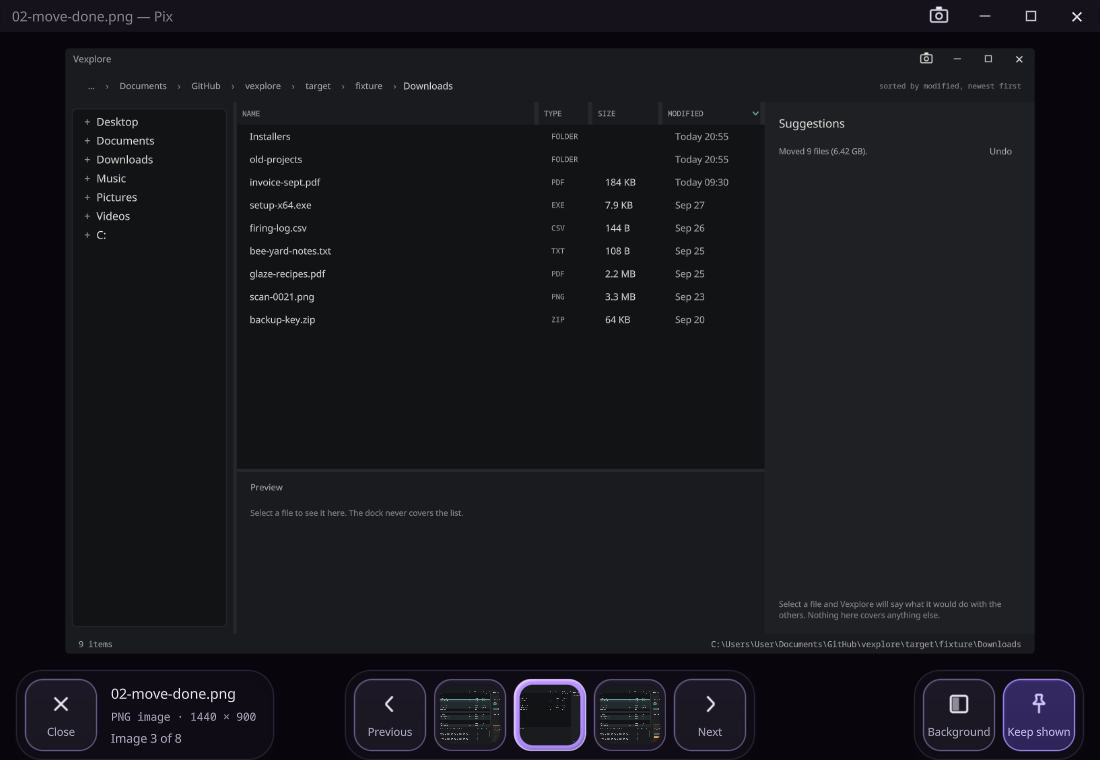Expand the C: drive's plus icon
The height and width of the screenshot is (760, 1100).
pyautogui.click(x=87, y=235)
